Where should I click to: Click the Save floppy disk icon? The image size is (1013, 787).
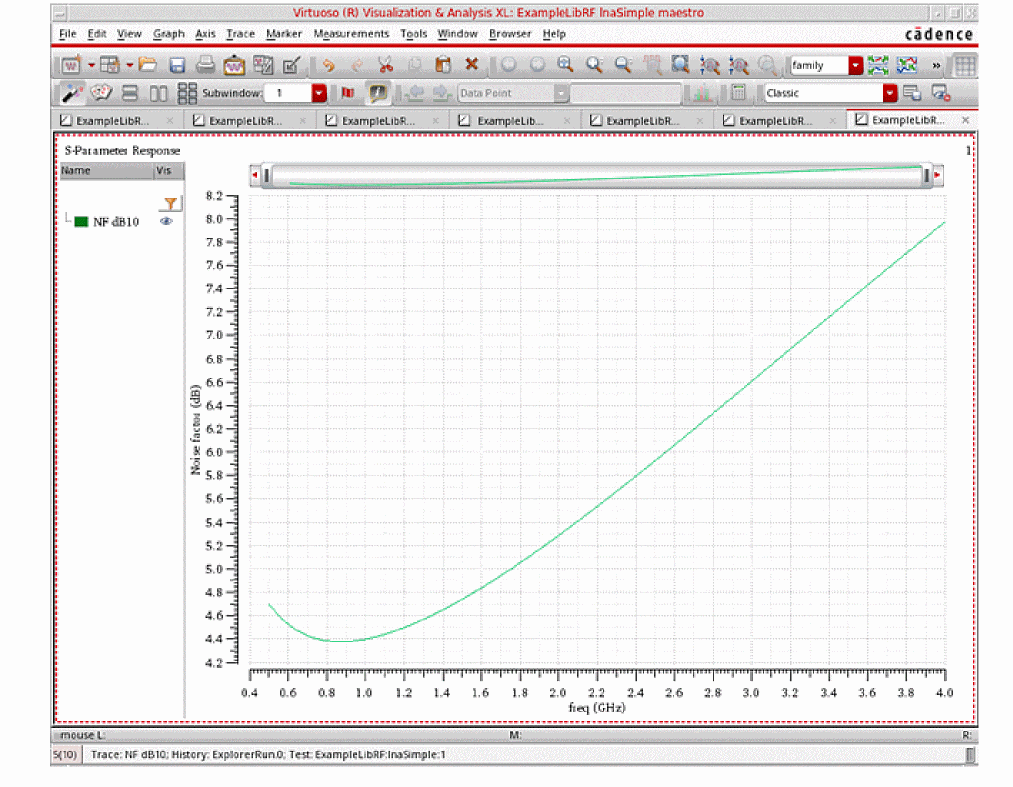pyautogui.click(x=177, y=66)
